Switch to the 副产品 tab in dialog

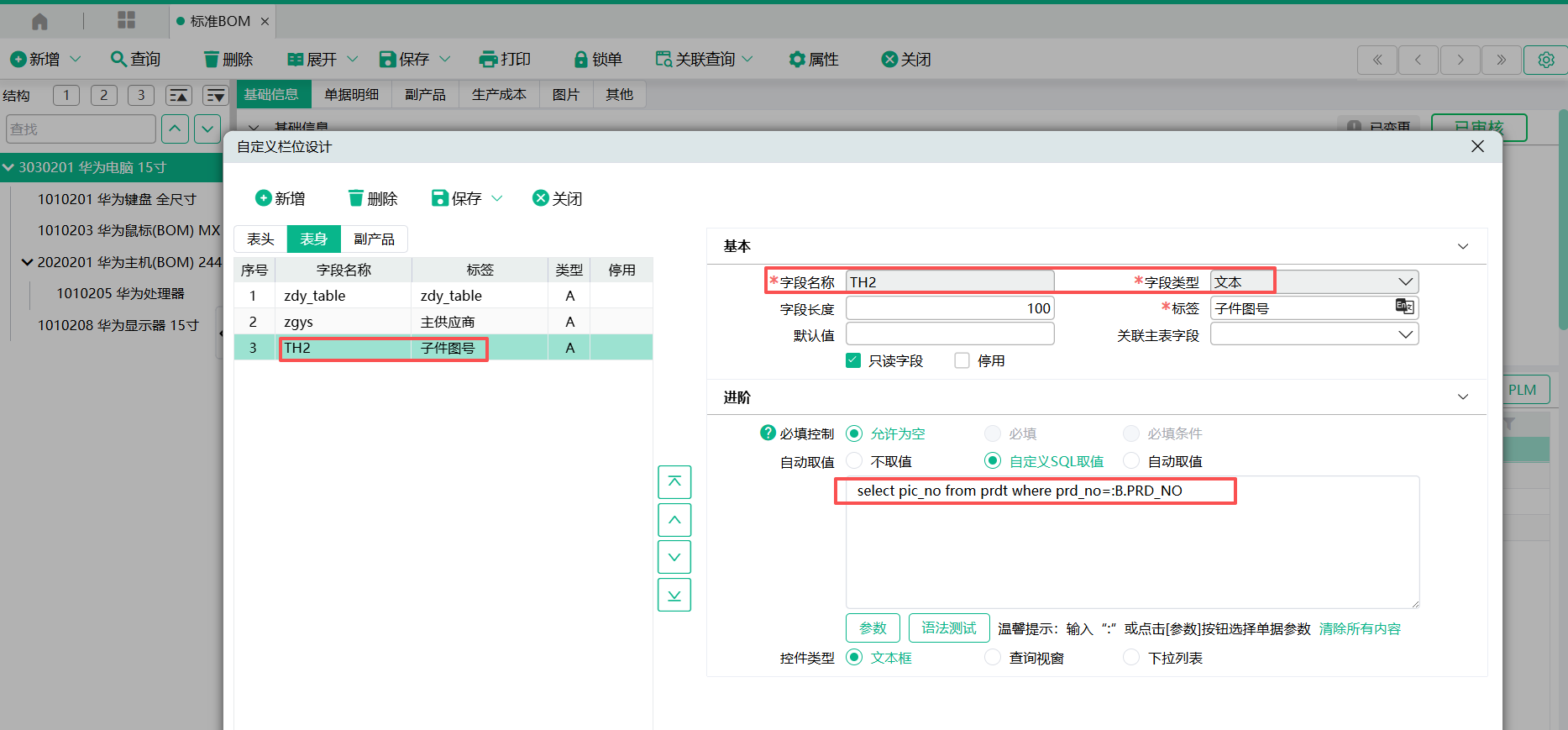[x=374, y=239]
